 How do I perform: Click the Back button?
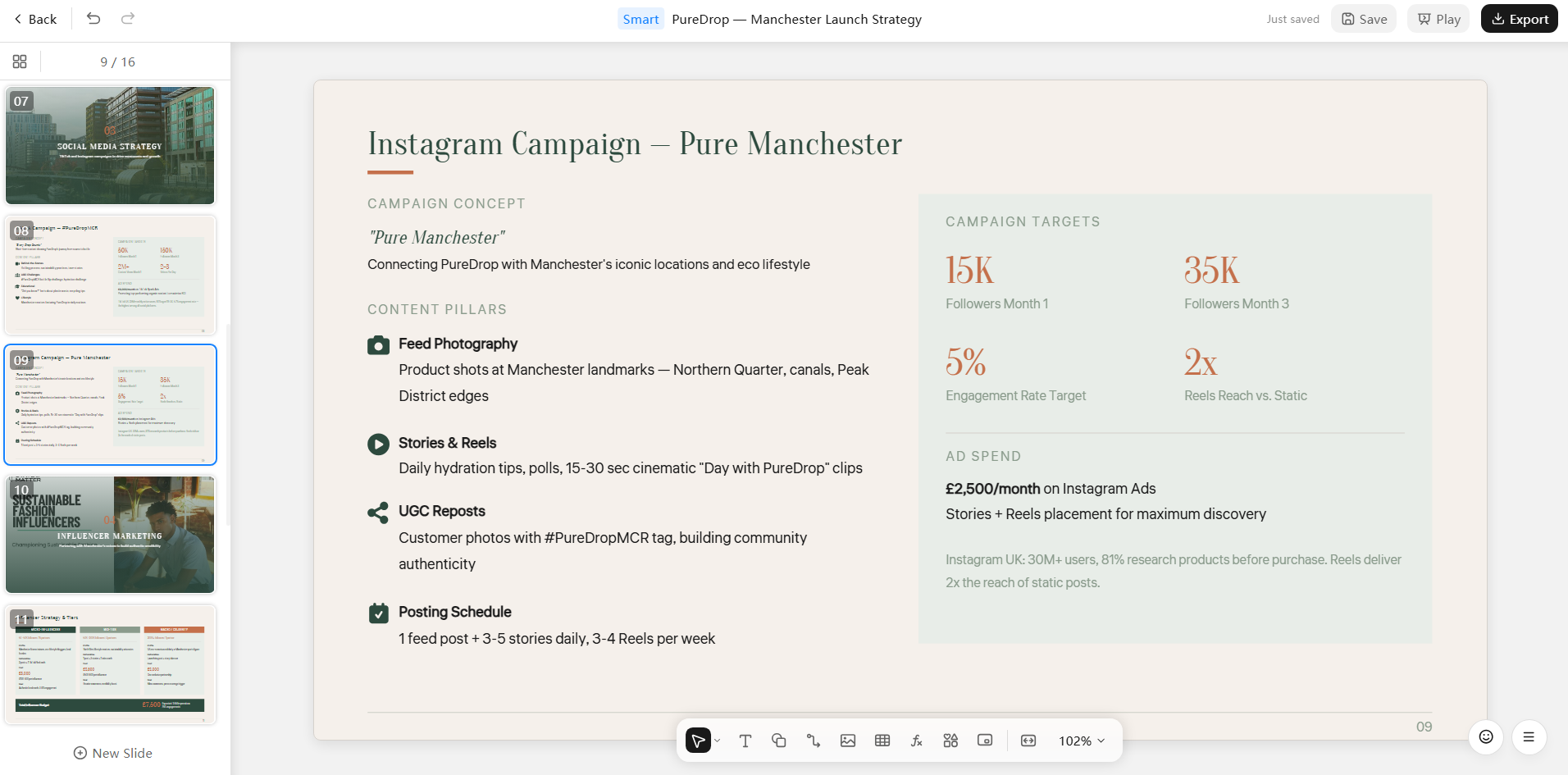[35, 19]
